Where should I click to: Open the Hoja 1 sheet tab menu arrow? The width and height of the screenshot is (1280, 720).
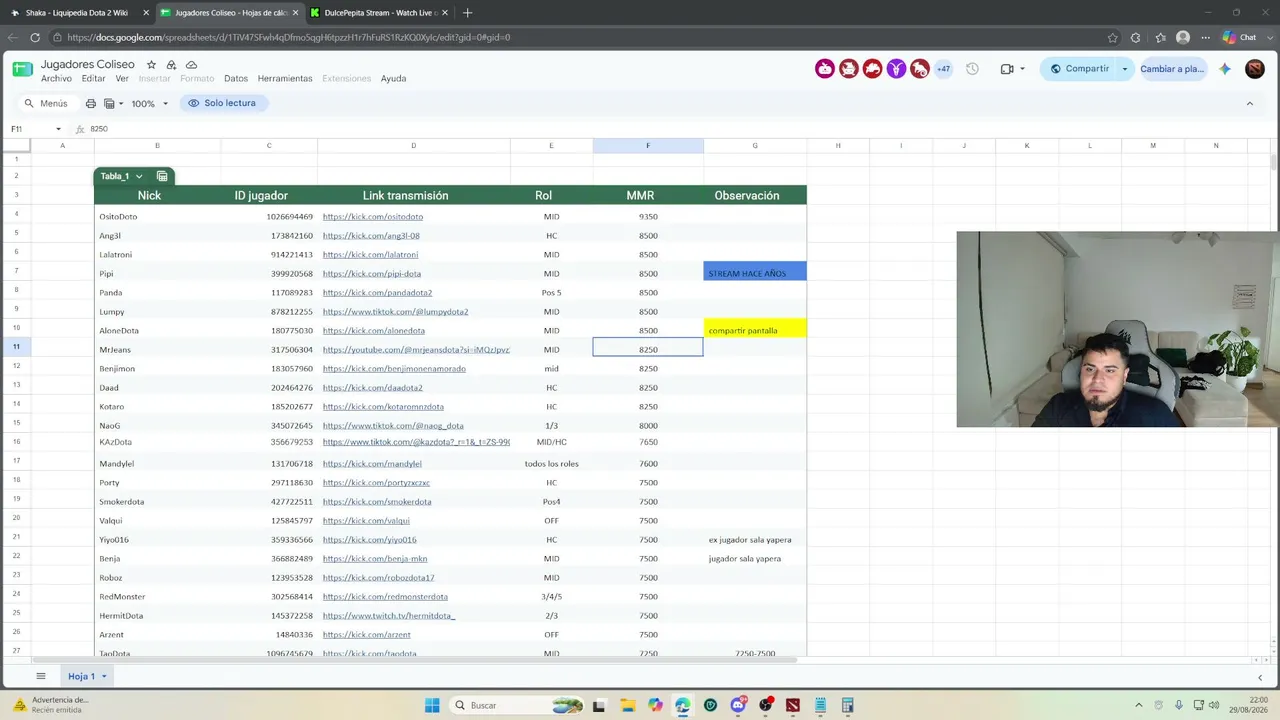[103, 677]
